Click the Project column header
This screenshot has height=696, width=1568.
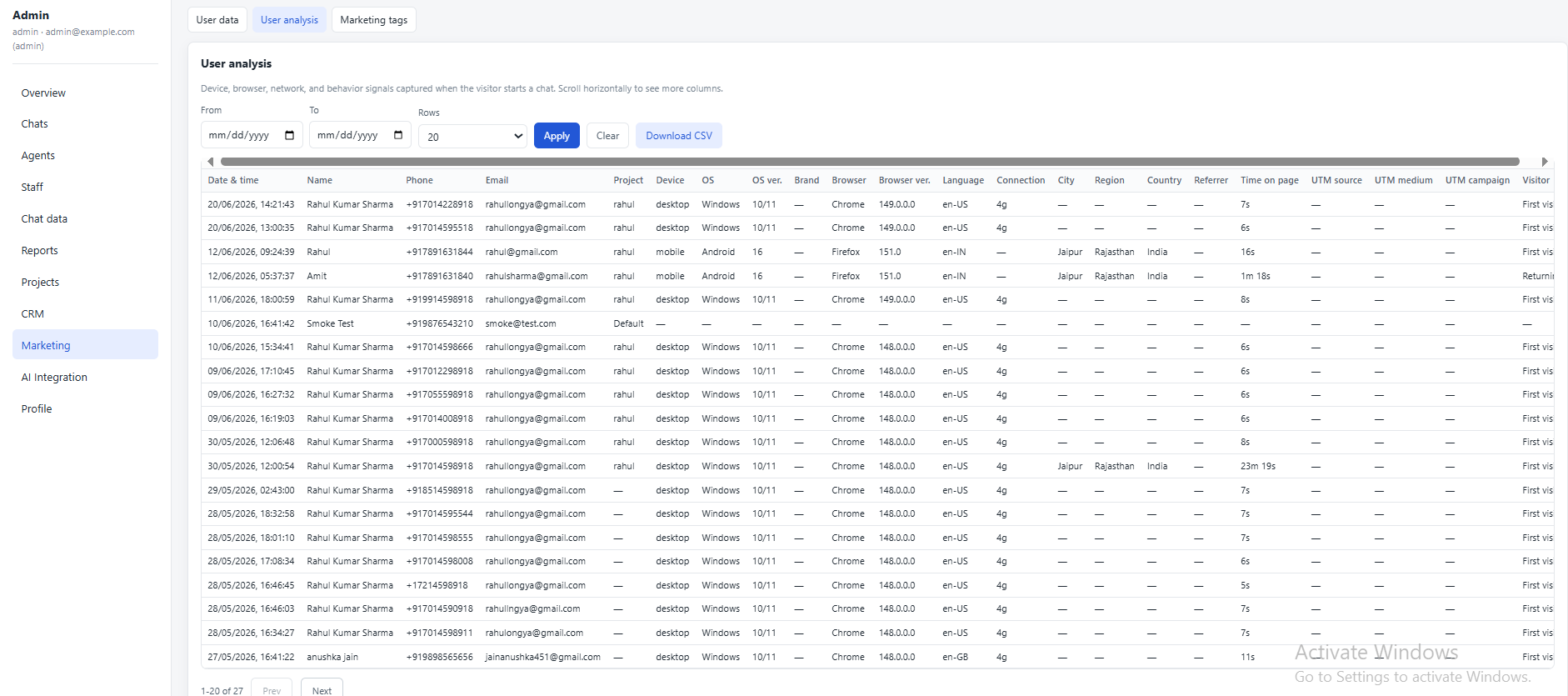coord(628,180)
